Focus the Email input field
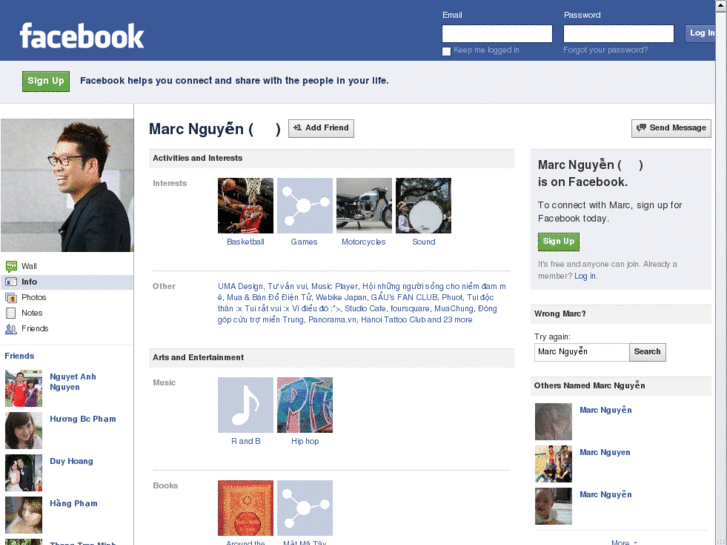 tap(497, 33)
